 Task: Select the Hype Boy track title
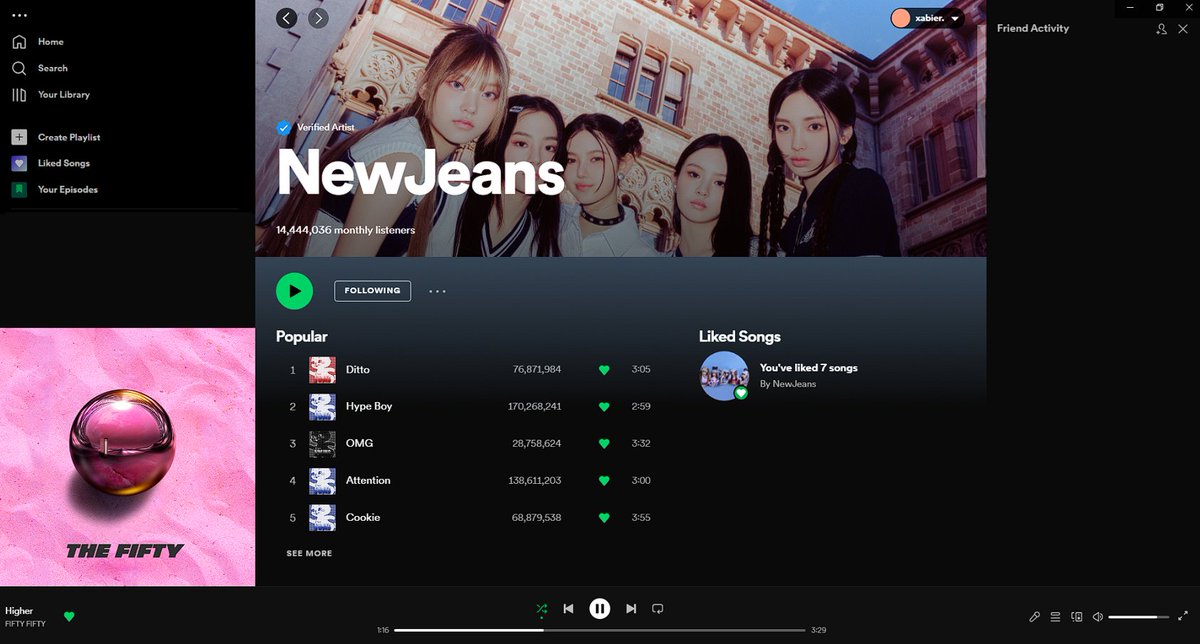click(369, 407)
